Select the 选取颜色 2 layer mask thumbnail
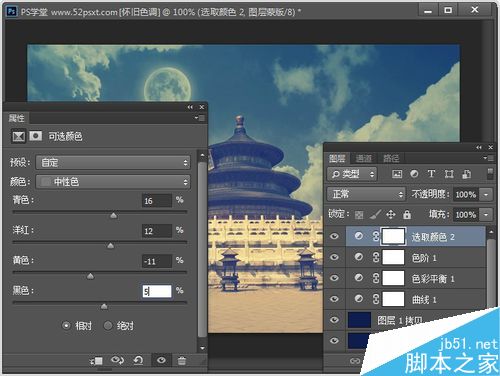 393,236
